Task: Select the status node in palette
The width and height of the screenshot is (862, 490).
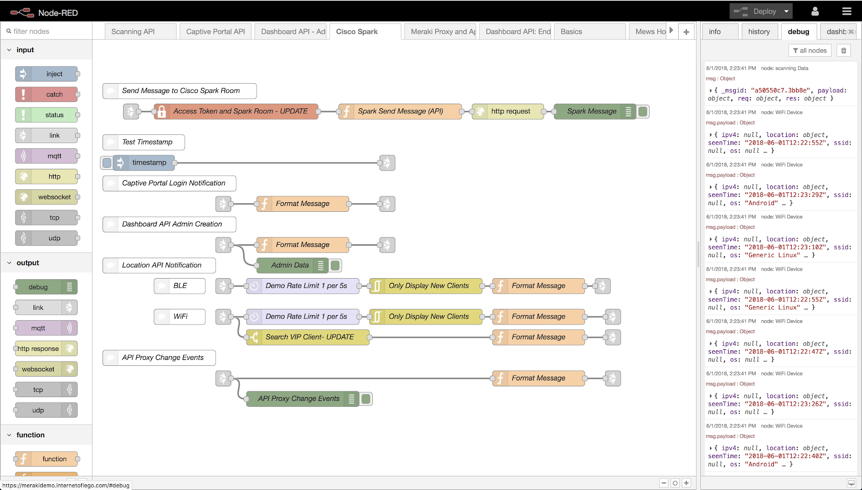Action: pyautogui.click(x=46, y=115)
